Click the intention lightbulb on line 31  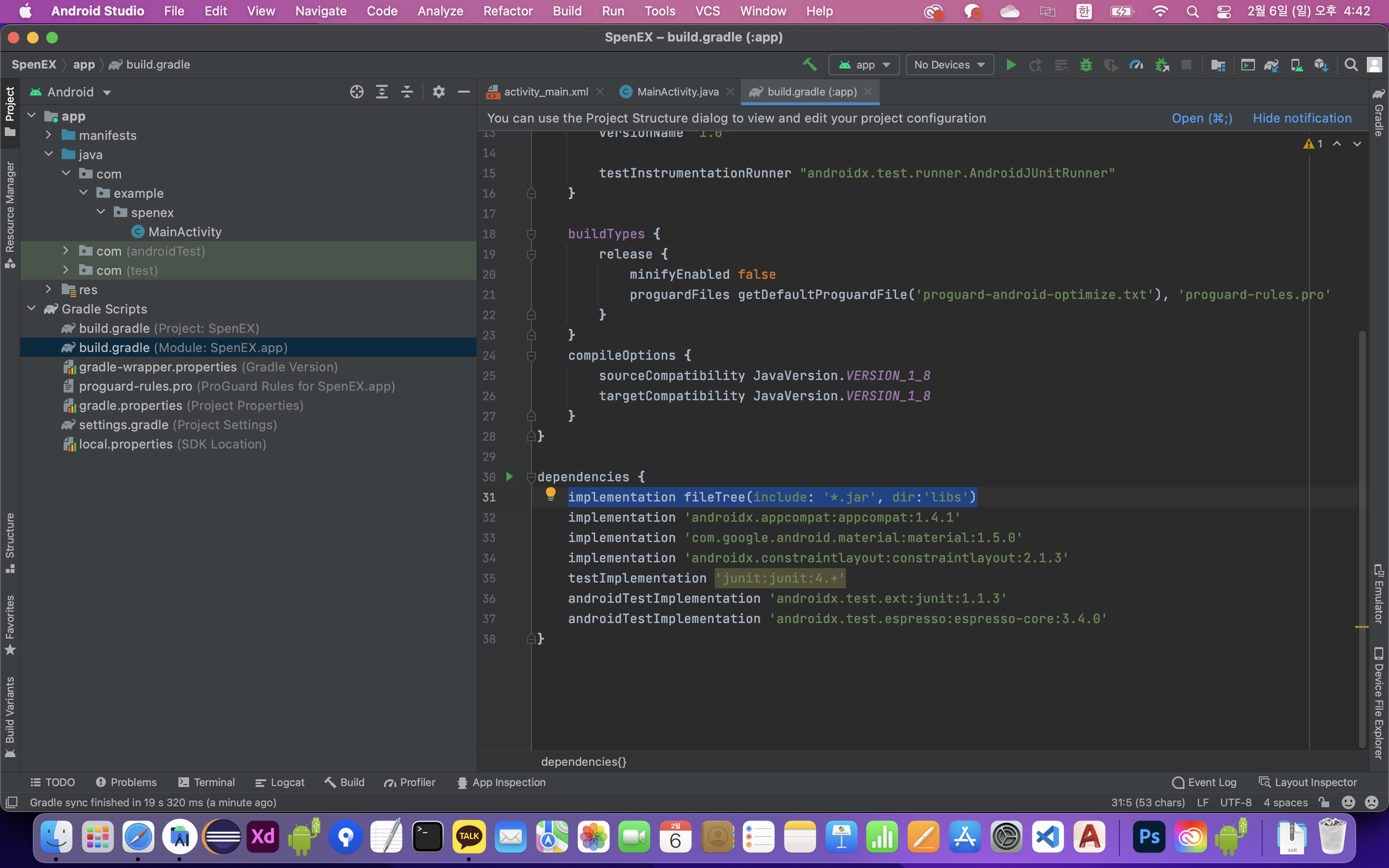click(x=550, y=493)
